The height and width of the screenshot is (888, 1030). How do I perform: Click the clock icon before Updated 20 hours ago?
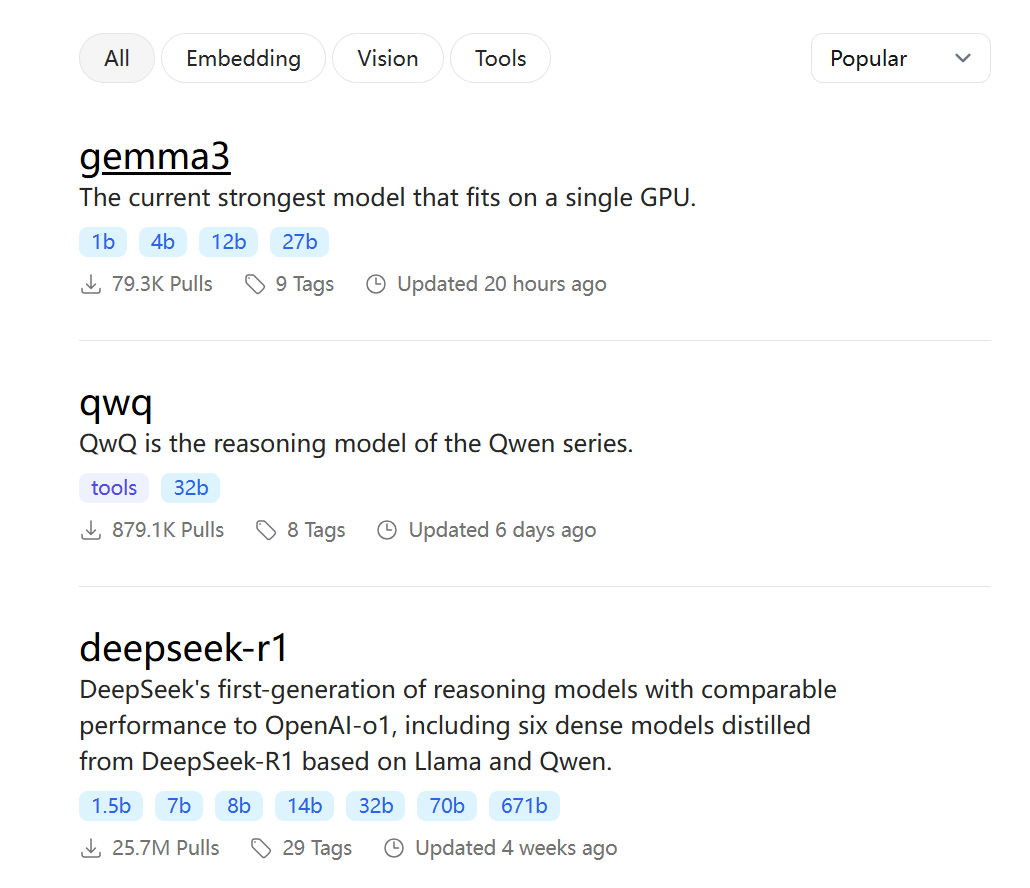376,284
